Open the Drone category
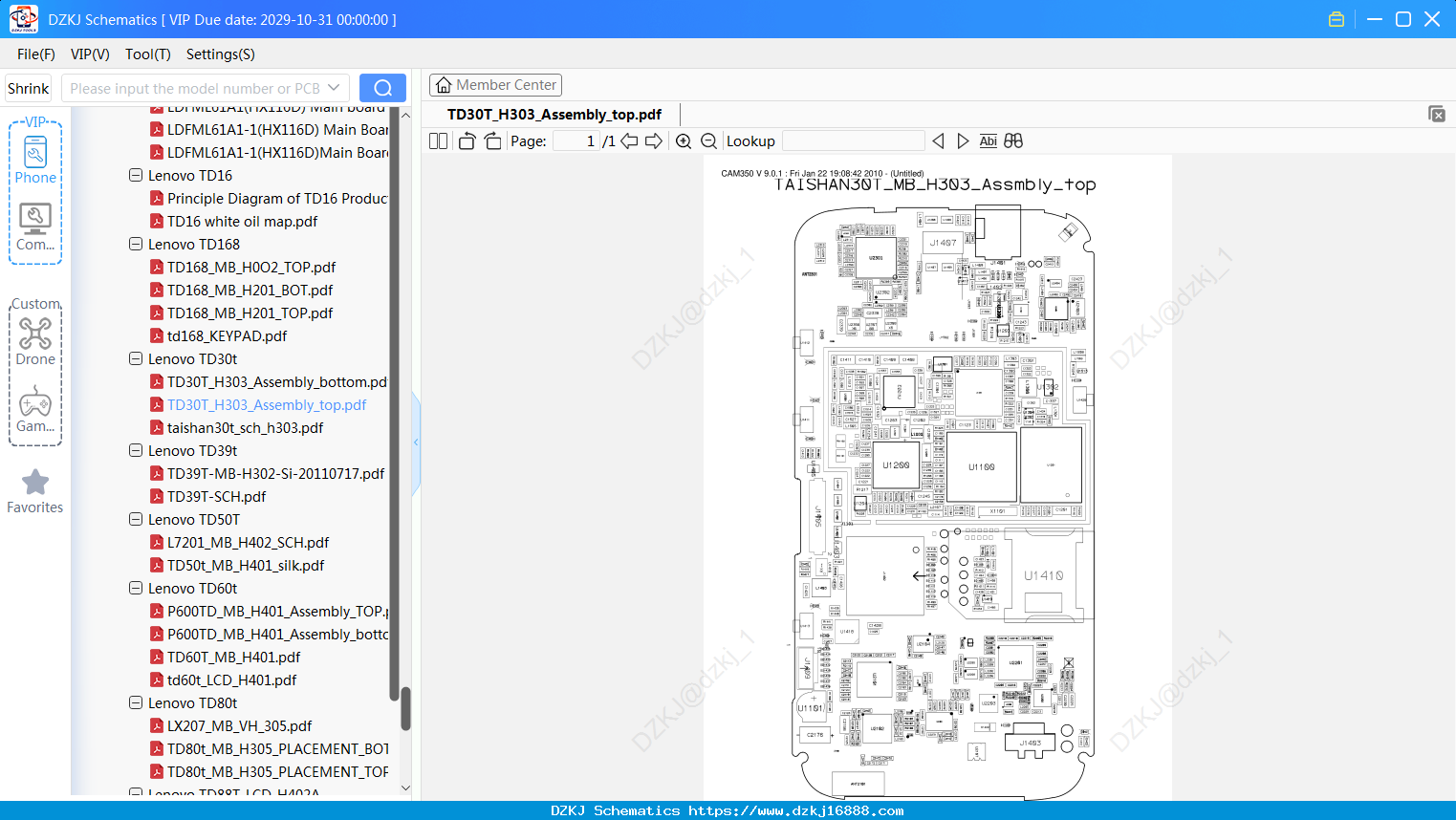 [x=35, y=341]
